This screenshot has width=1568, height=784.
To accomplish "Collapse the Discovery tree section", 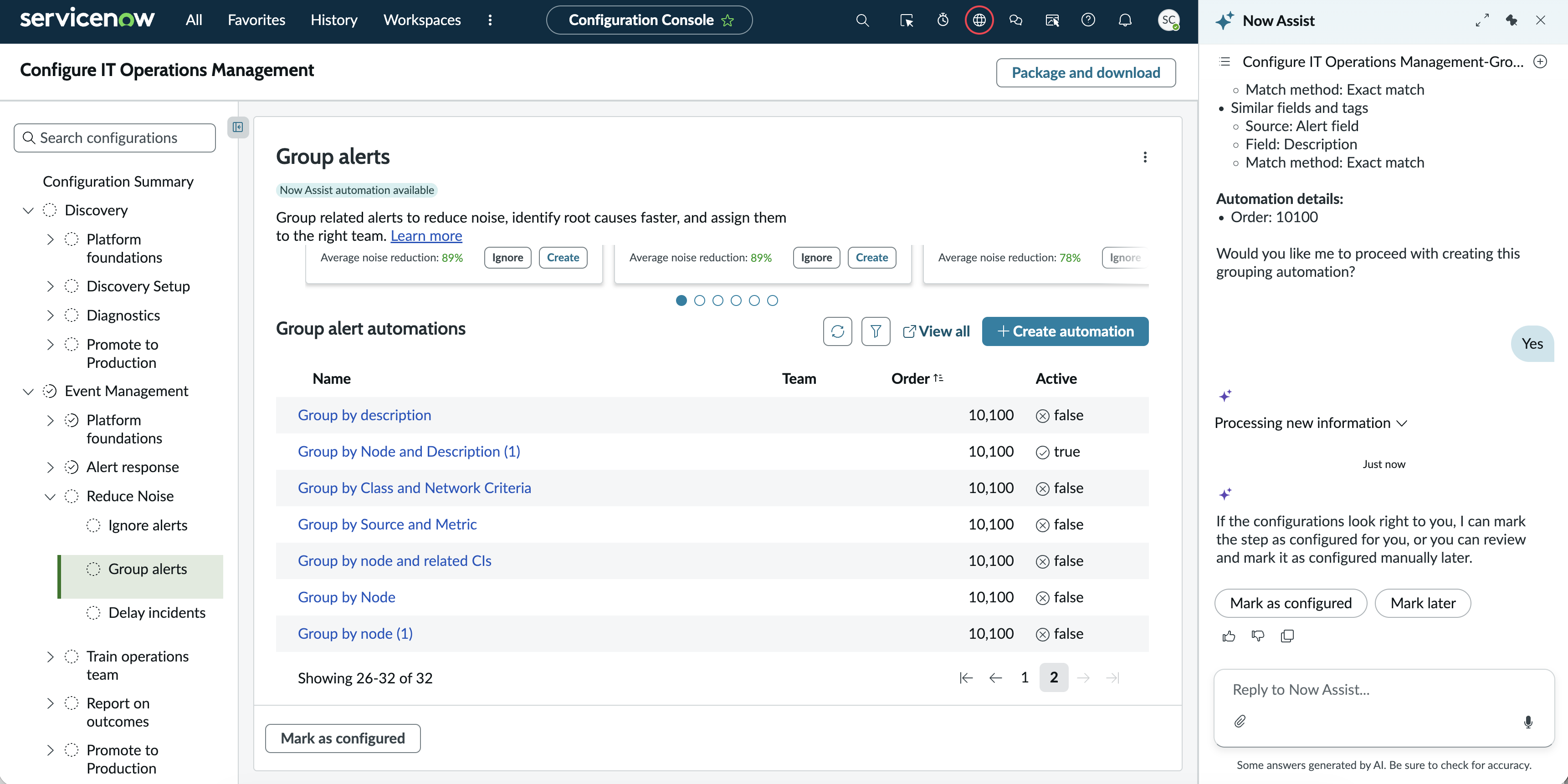I will (28, 210).
